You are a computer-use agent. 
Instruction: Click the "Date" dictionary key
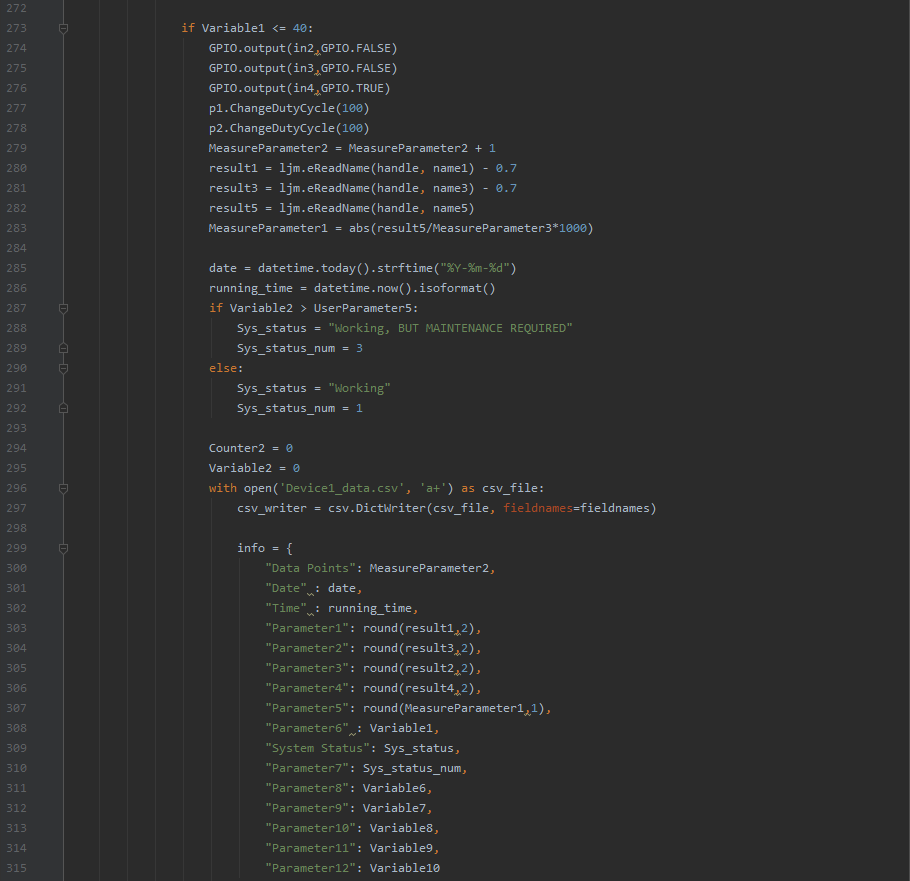286,588
